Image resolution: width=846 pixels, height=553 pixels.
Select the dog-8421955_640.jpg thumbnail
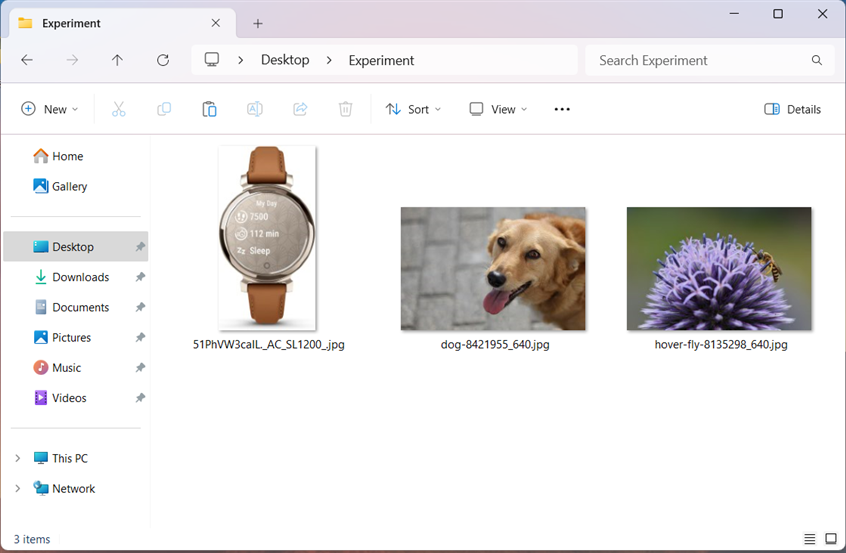(493, 269)
